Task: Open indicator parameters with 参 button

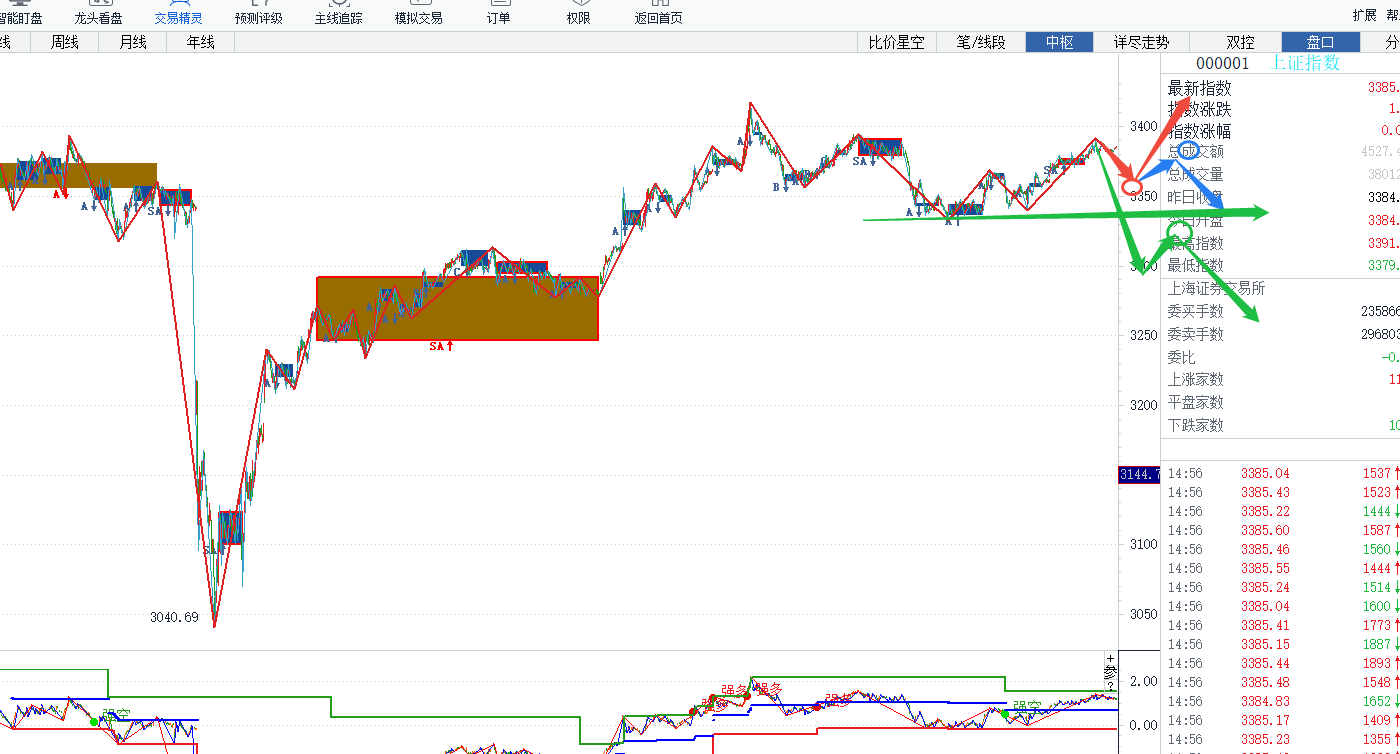Action: pos(1109,672)
